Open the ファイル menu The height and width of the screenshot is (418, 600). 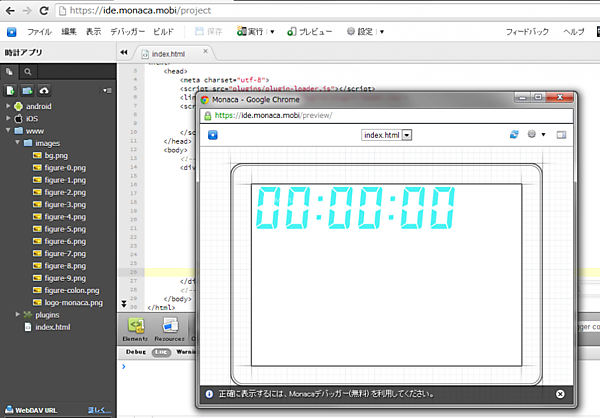coord(39,32)
